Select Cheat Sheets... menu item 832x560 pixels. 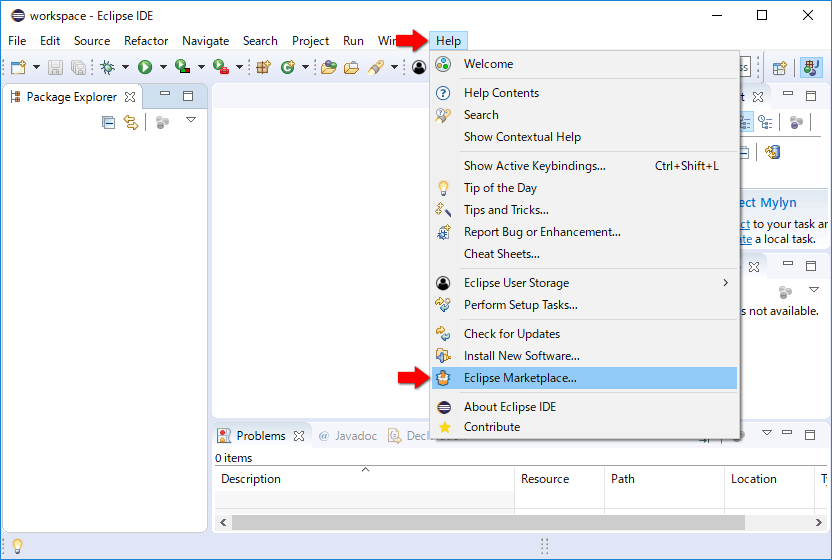[x=585, y=254]
